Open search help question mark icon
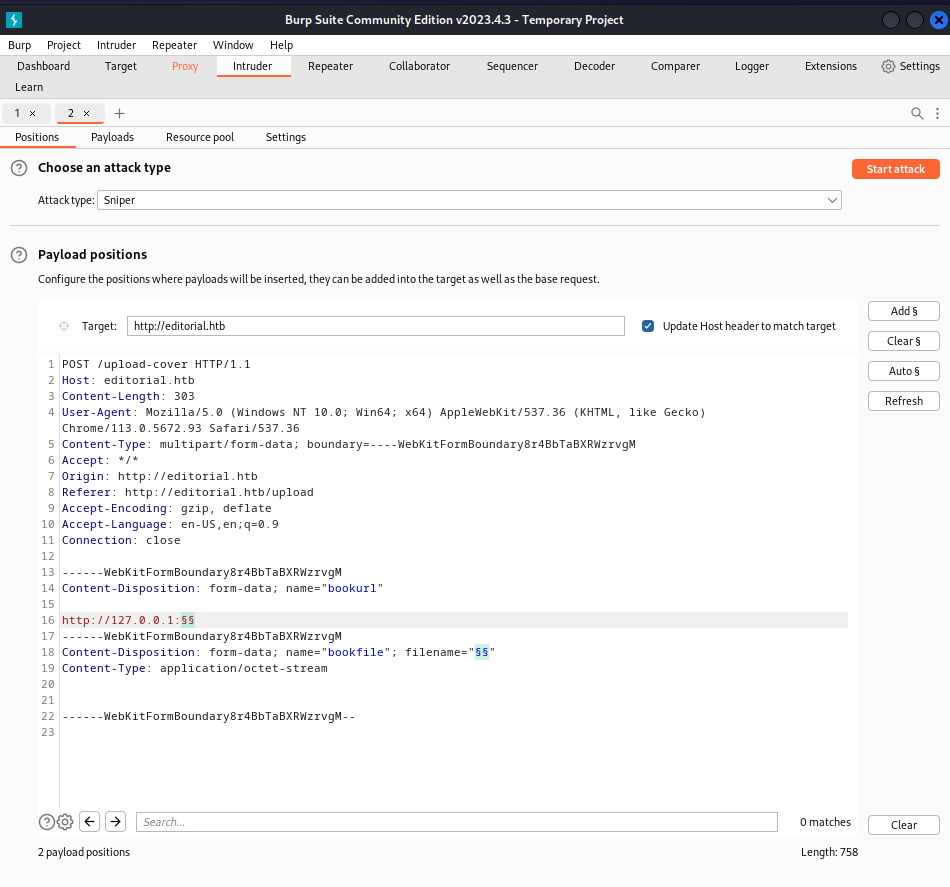 (x=47, y=822)
